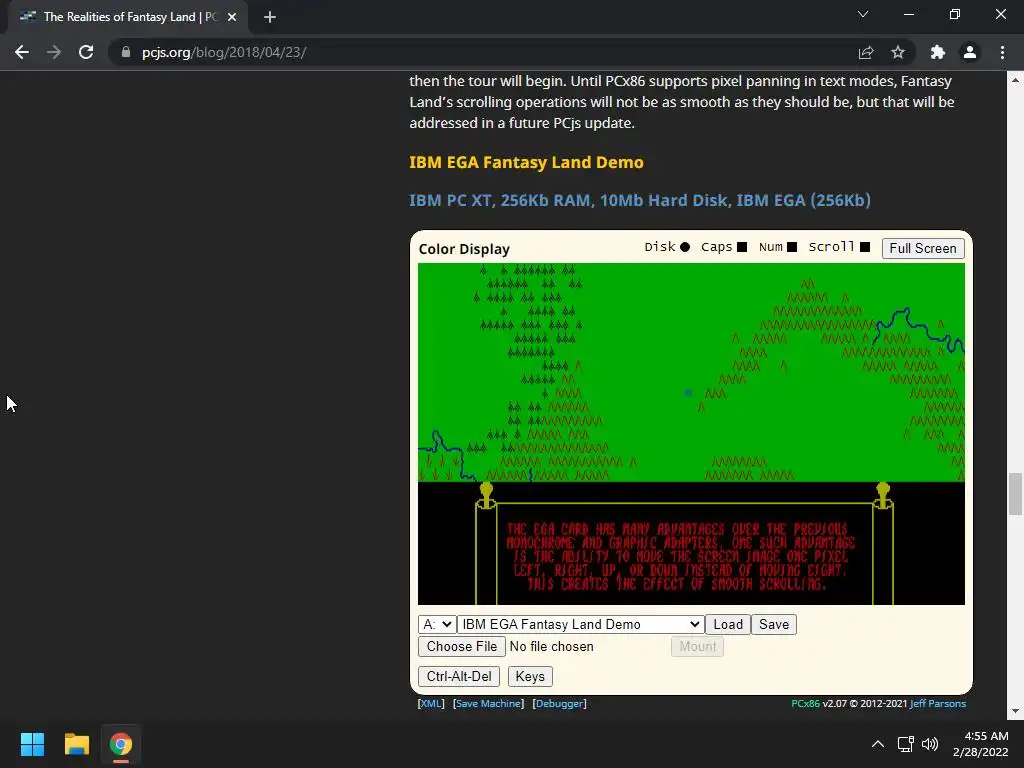Image resolution: width=1024 pixels, height=768 pixels.
Task: Open File Explorer from taskbar
Action: [x=76, y=744]
